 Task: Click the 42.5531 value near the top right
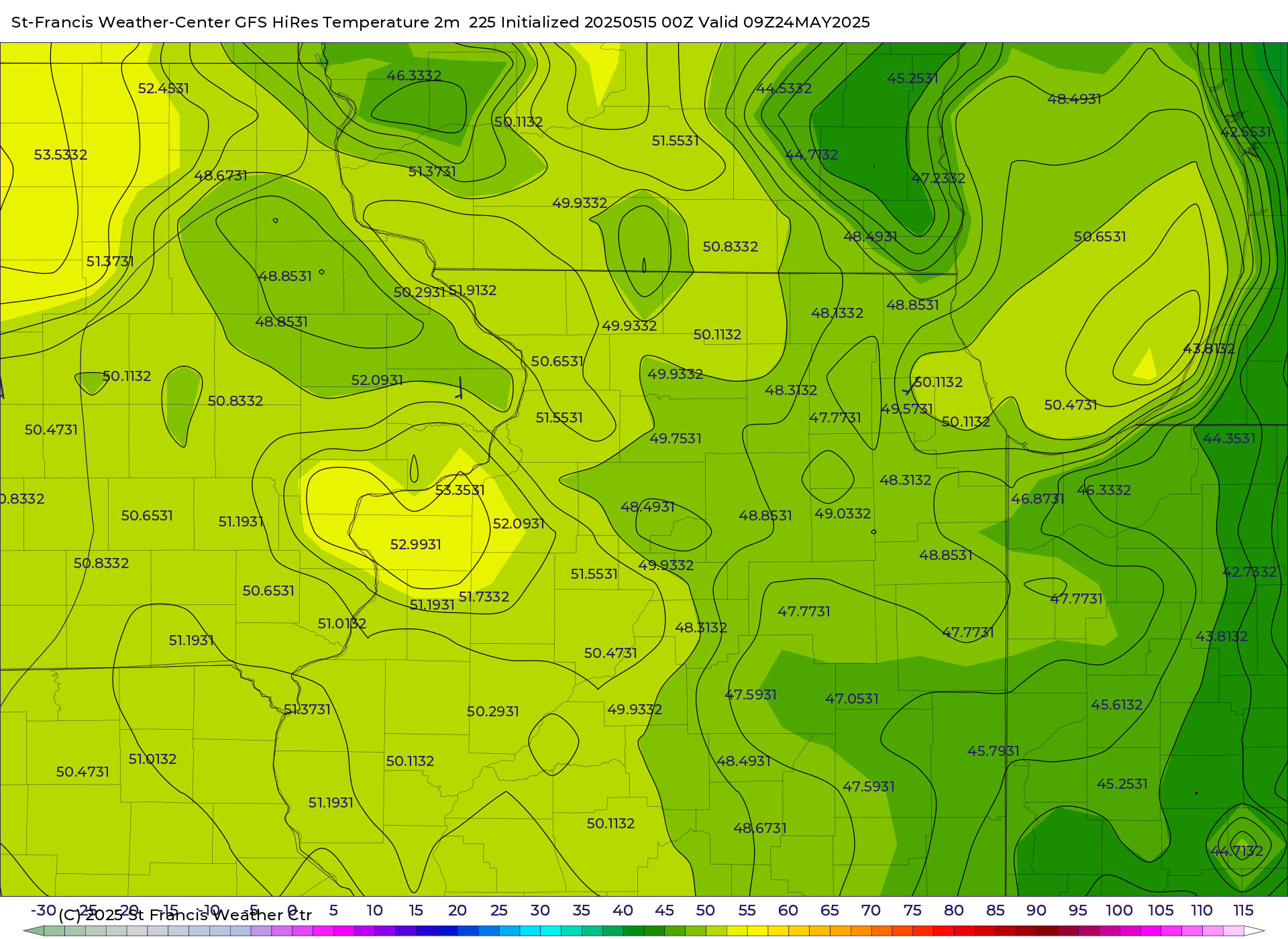coord(1245,132)
